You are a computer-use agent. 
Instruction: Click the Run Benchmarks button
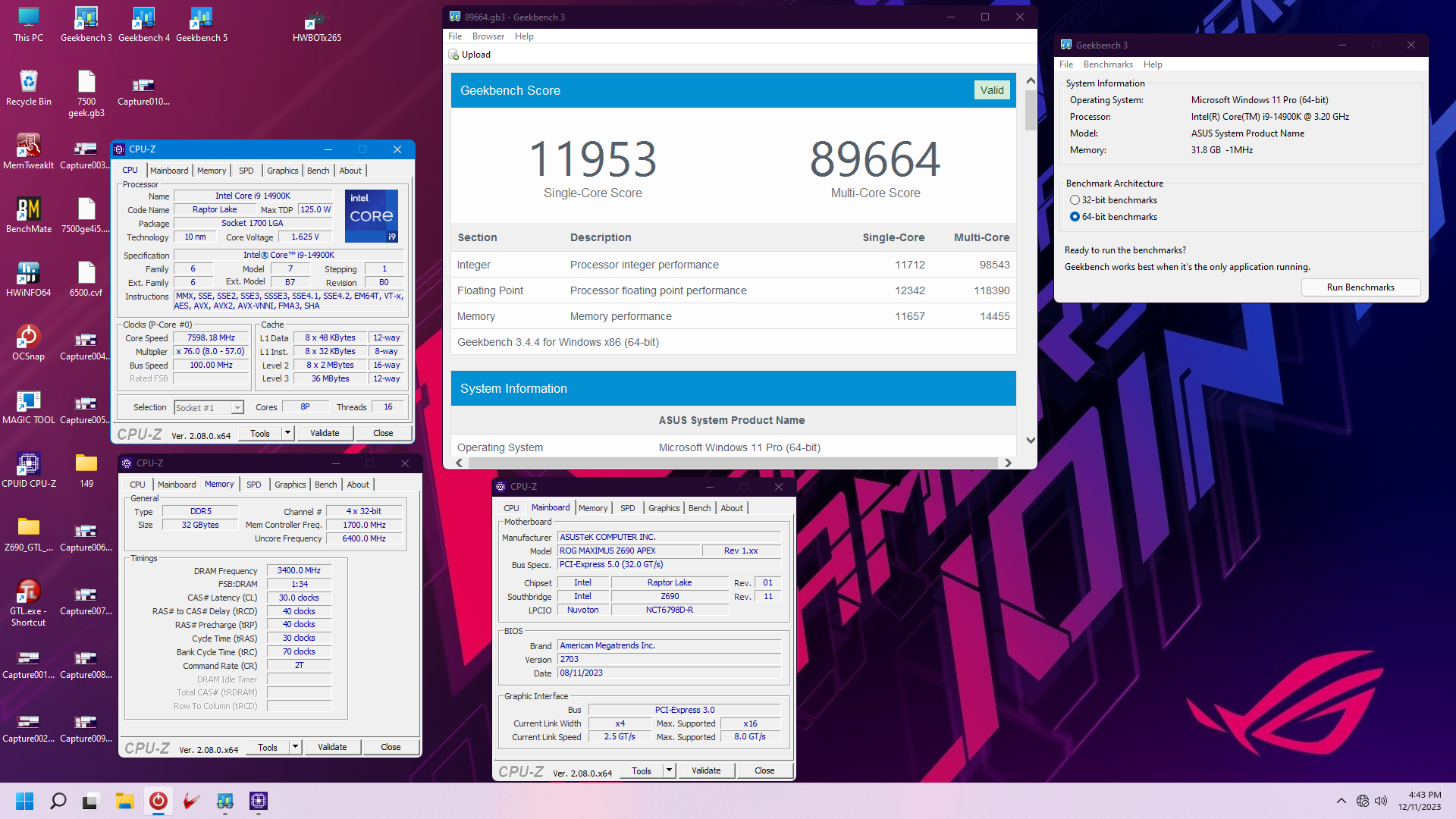[x=1360, y=287]
